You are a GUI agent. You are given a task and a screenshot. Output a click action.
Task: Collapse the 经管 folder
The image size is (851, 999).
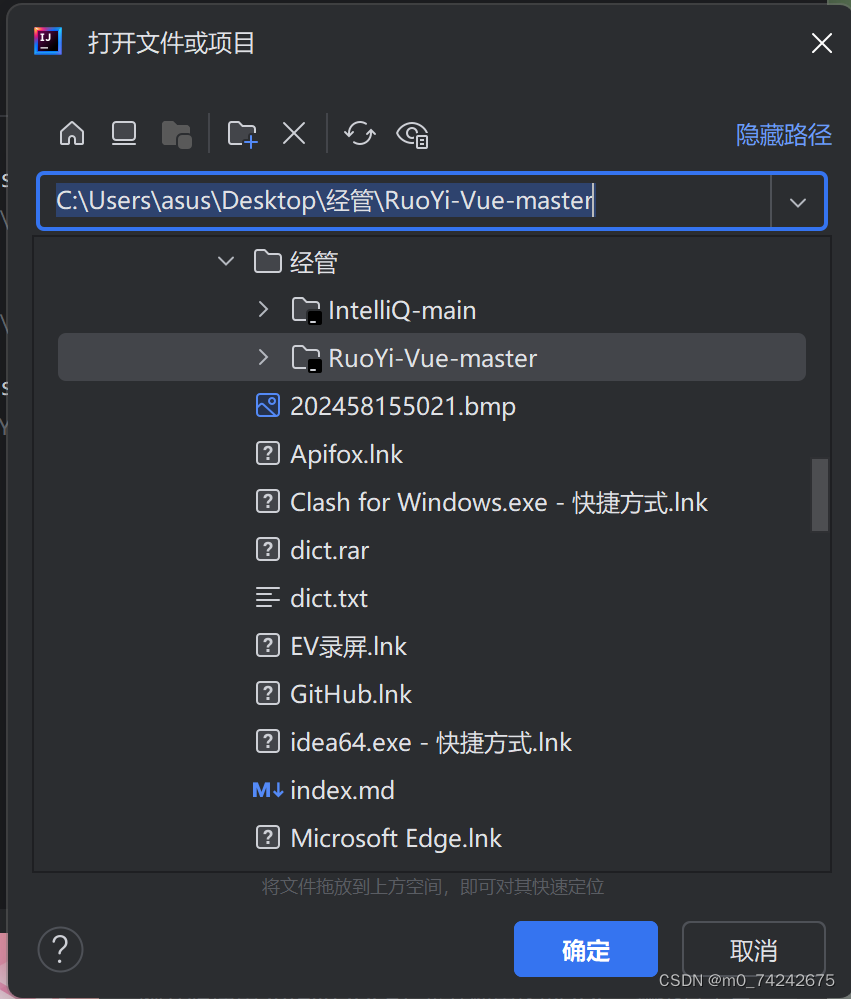coord(226,261)
